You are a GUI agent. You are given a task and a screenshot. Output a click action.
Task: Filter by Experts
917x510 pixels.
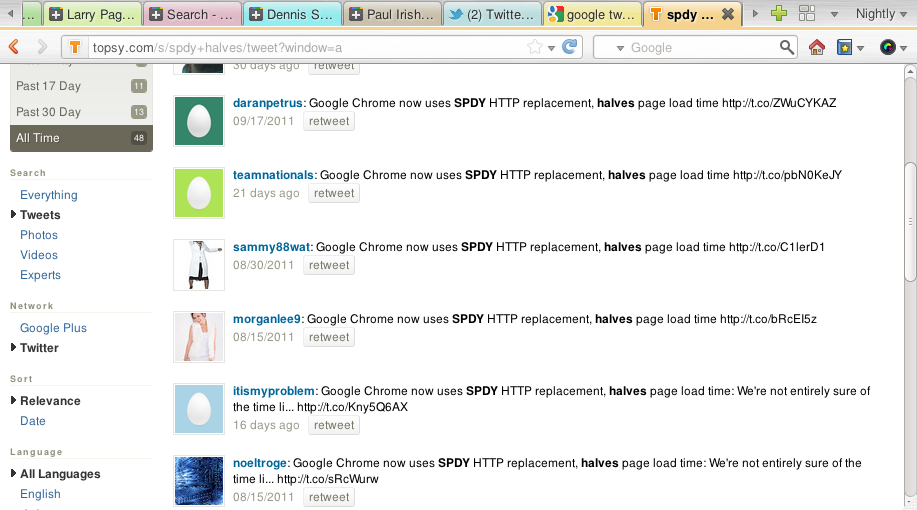40,274
